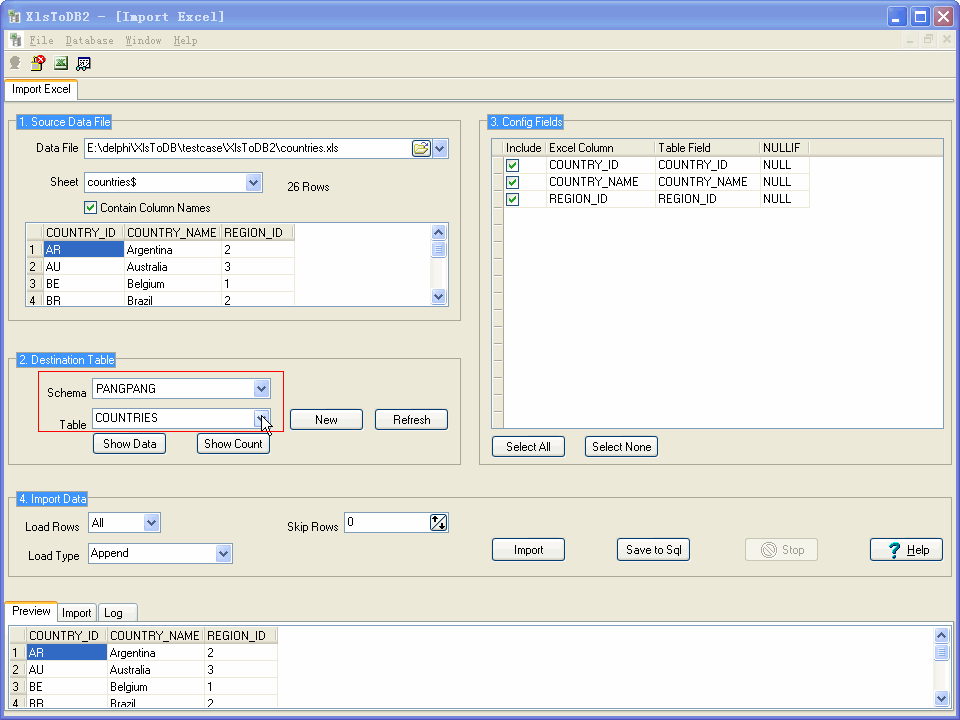The width and height of the screenshot is (960, 720).
Task: Open the File menu
Action: tap(42, 40)
